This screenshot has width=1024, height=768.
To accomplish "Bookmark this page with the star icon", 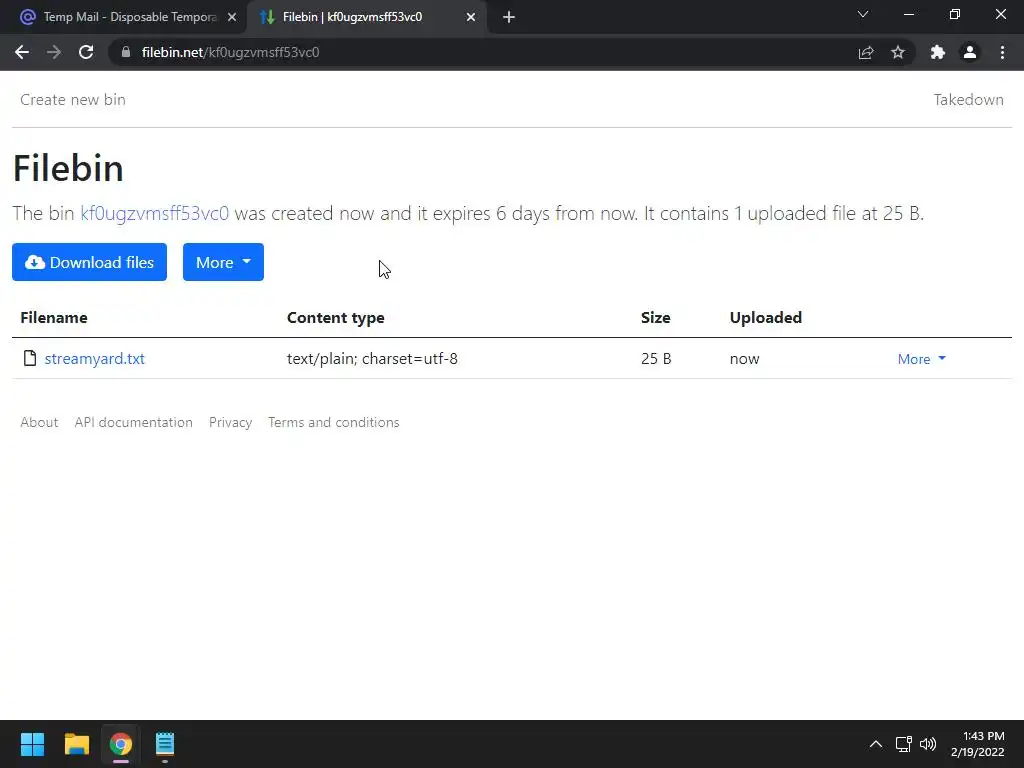I will 898,52.
